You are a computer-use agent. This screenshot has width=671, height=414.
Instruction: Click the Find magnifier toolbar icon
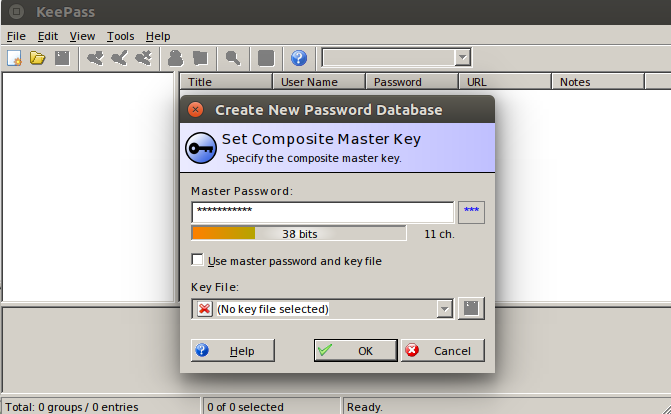pyautogui.click(x=233, y=58)
